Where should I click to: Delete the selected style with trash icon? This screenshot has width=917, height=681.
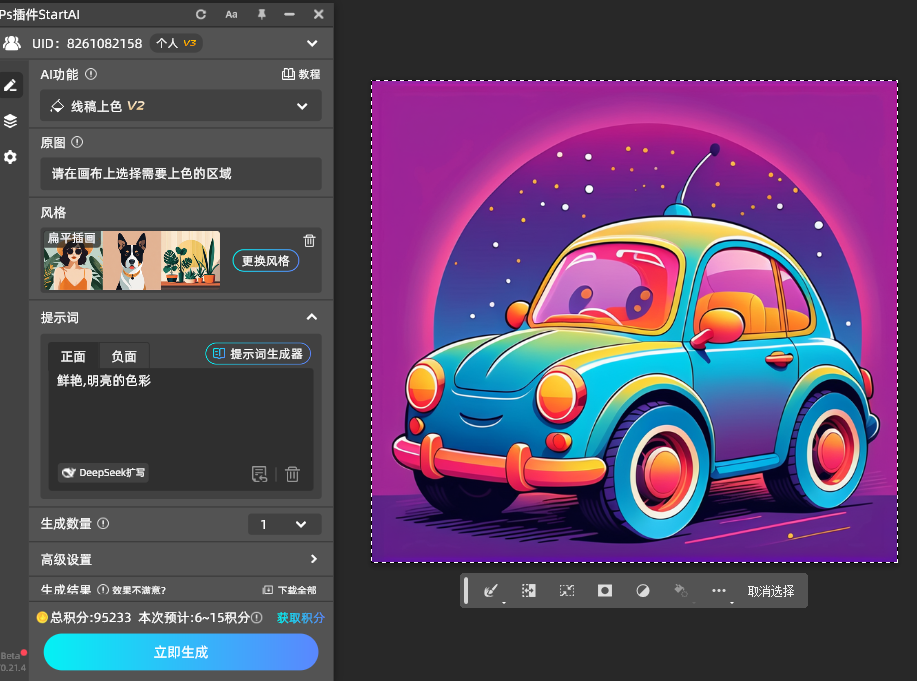click(x=310, y=240)
